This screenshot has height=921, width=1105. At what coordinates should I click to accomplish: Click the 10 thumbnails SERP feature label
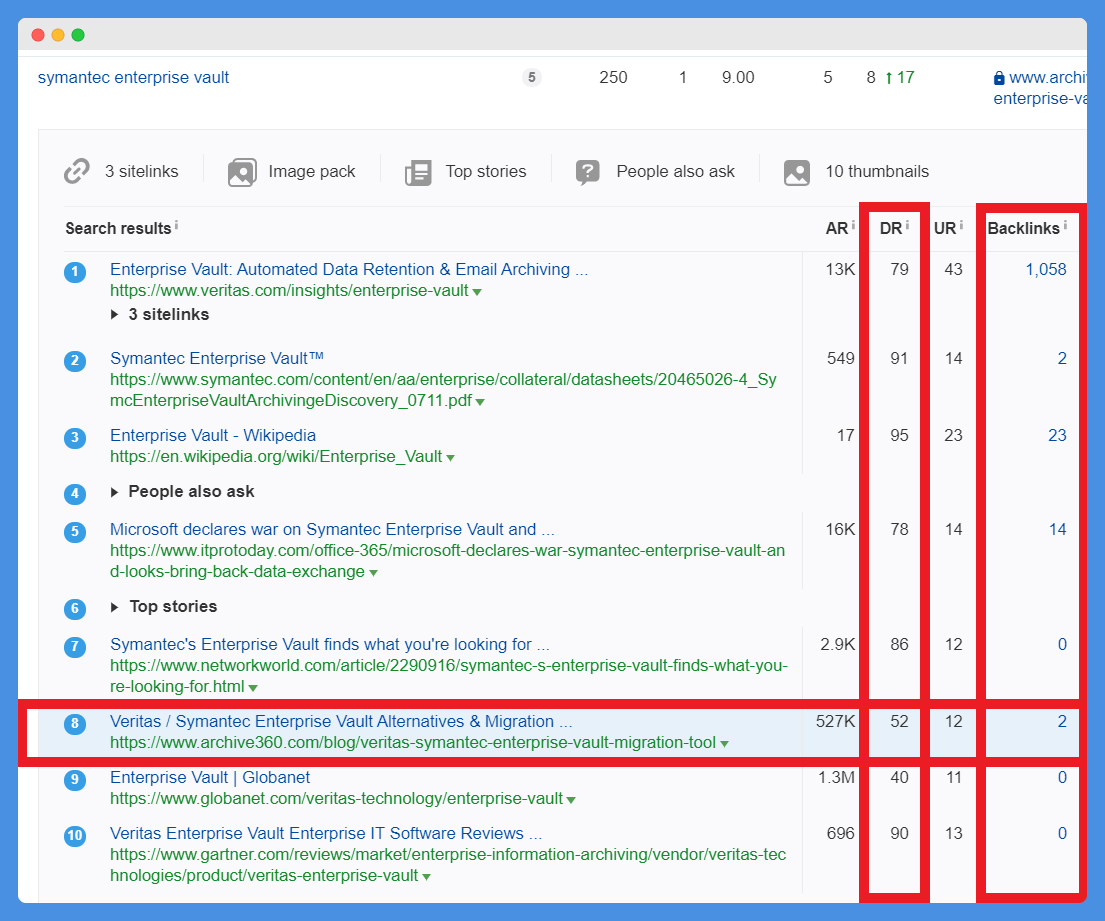pyautogui.click(x=877, y=171)
